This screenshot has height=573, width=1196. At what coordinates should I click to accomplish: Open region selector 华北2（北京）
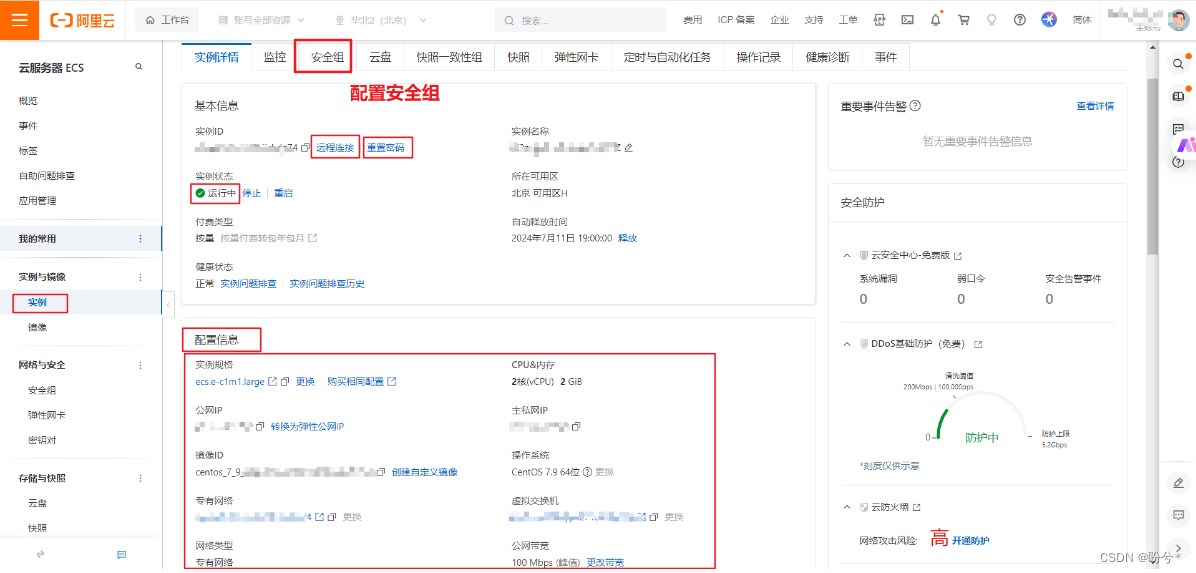coord(379,20)
